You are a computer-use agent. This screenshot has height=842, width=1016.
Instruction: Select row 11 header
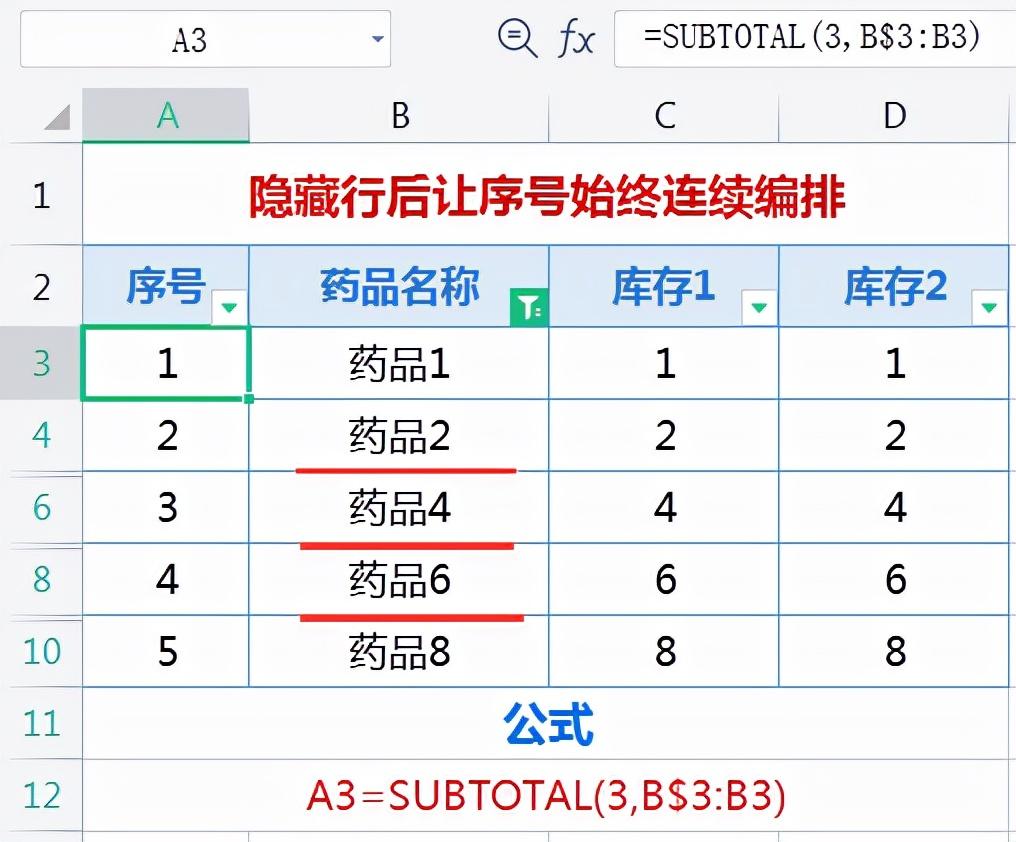coord(41,723)
